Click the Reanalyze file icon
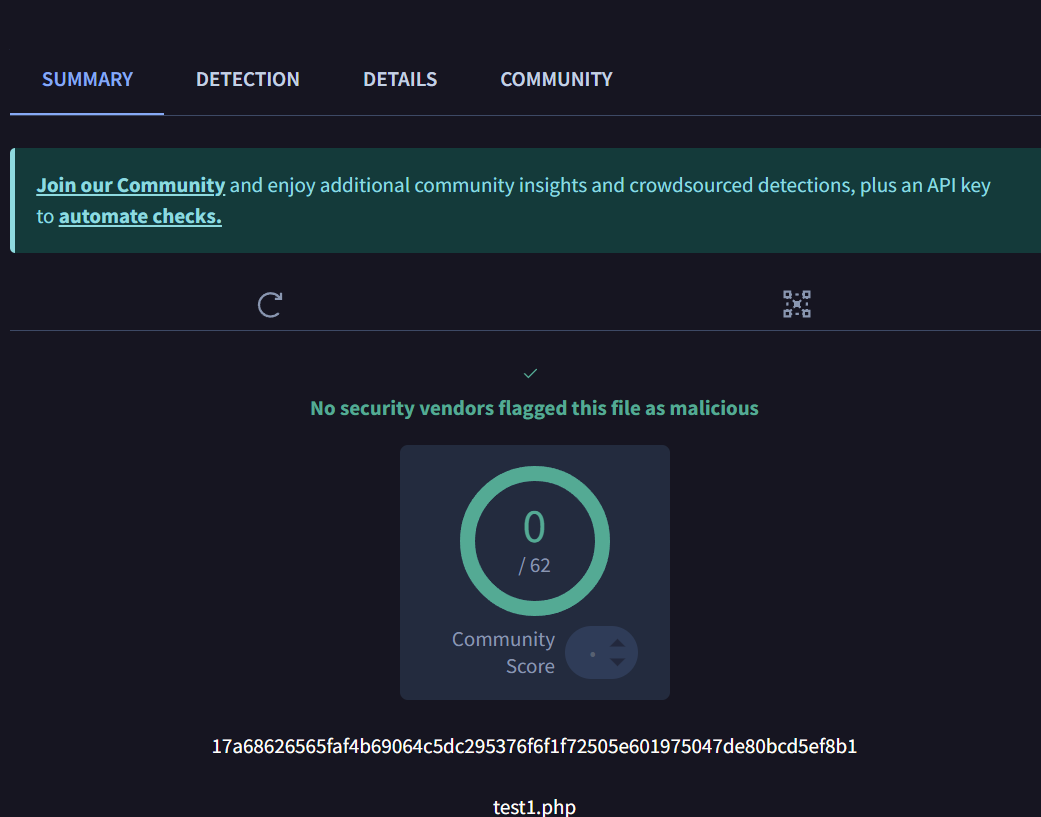Viewport: 1041px width, 817px height. (x=268, y=303)
